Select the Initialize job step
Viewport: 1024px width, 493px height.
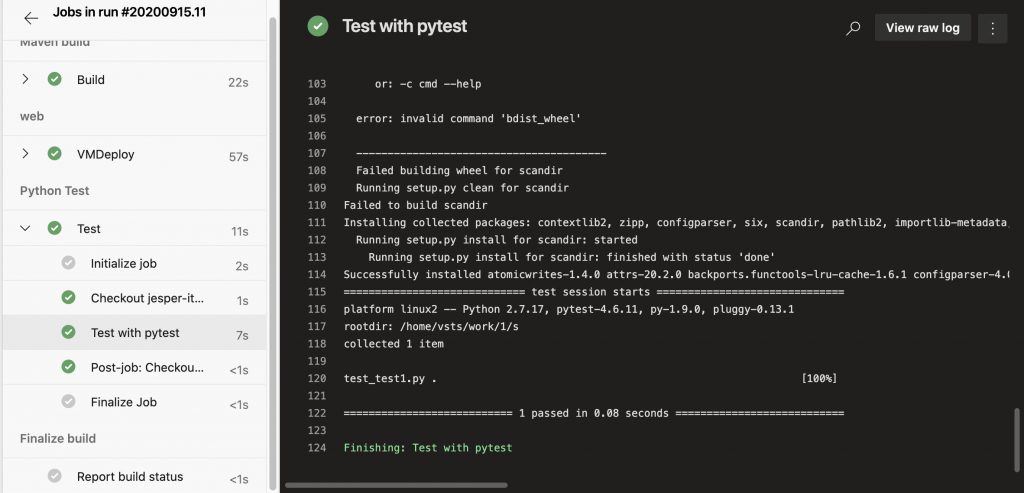[x=124, y=264]
